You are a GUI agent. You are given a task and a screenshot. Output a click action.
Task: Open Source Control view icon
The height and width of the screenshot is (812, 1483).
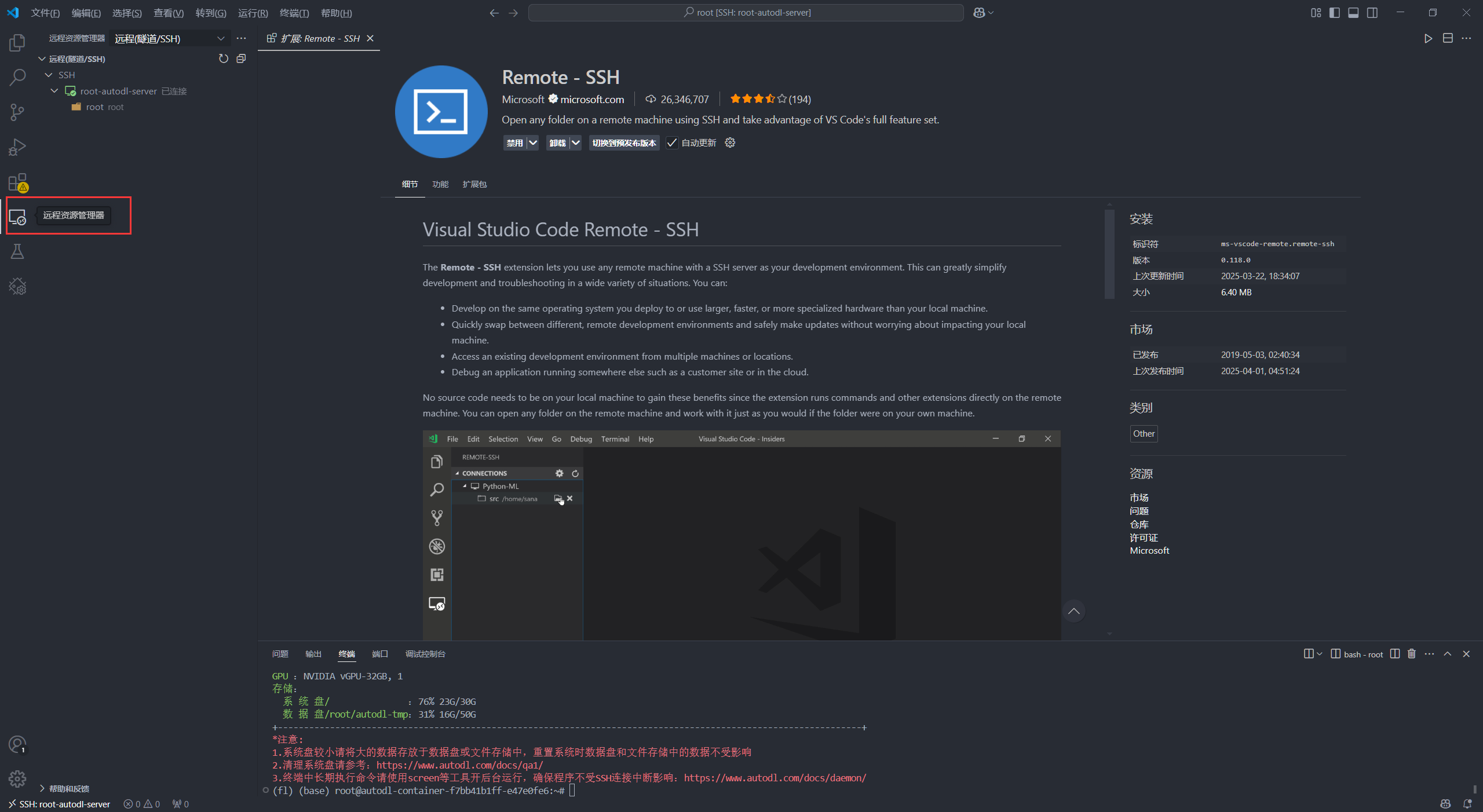[17, 112]
